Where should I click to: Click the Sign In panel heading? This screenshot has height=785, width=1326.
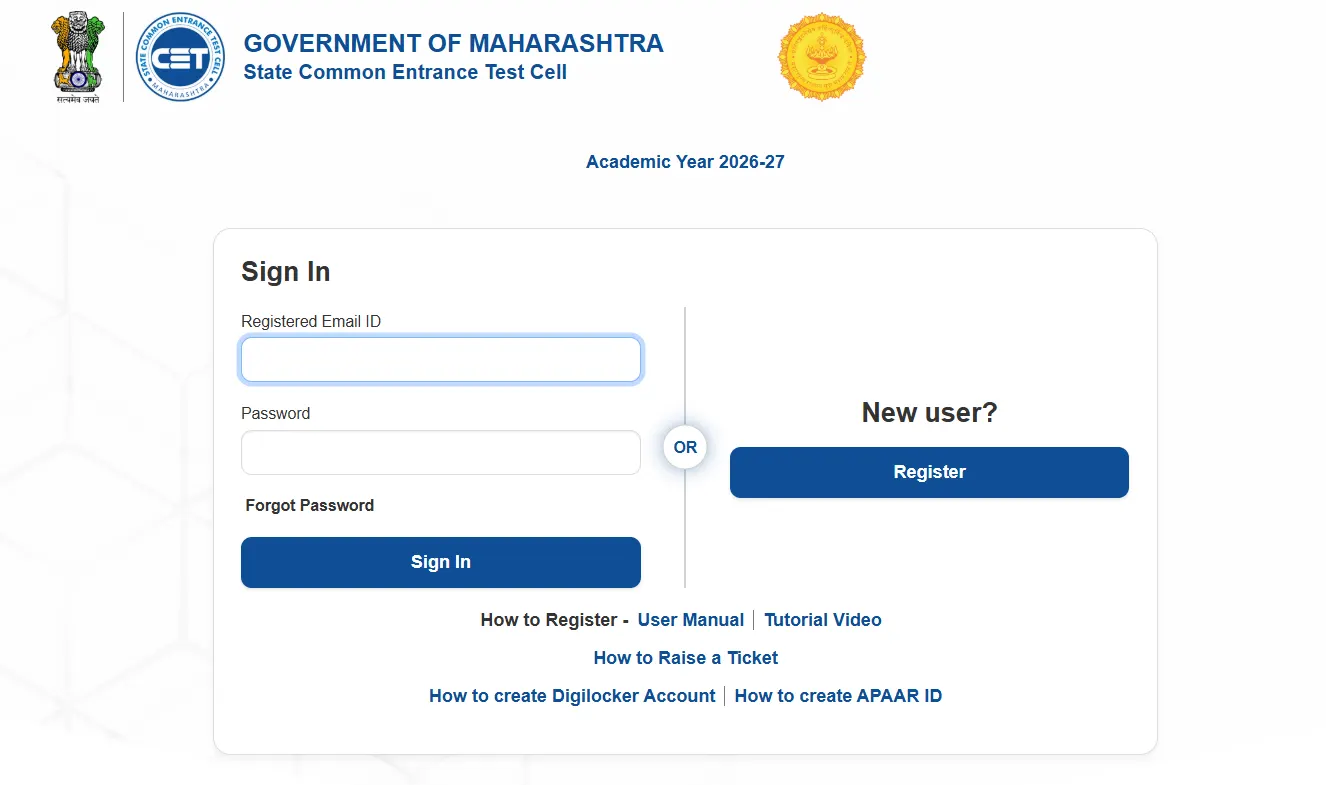pyautogui.click(x=285, y=271)
